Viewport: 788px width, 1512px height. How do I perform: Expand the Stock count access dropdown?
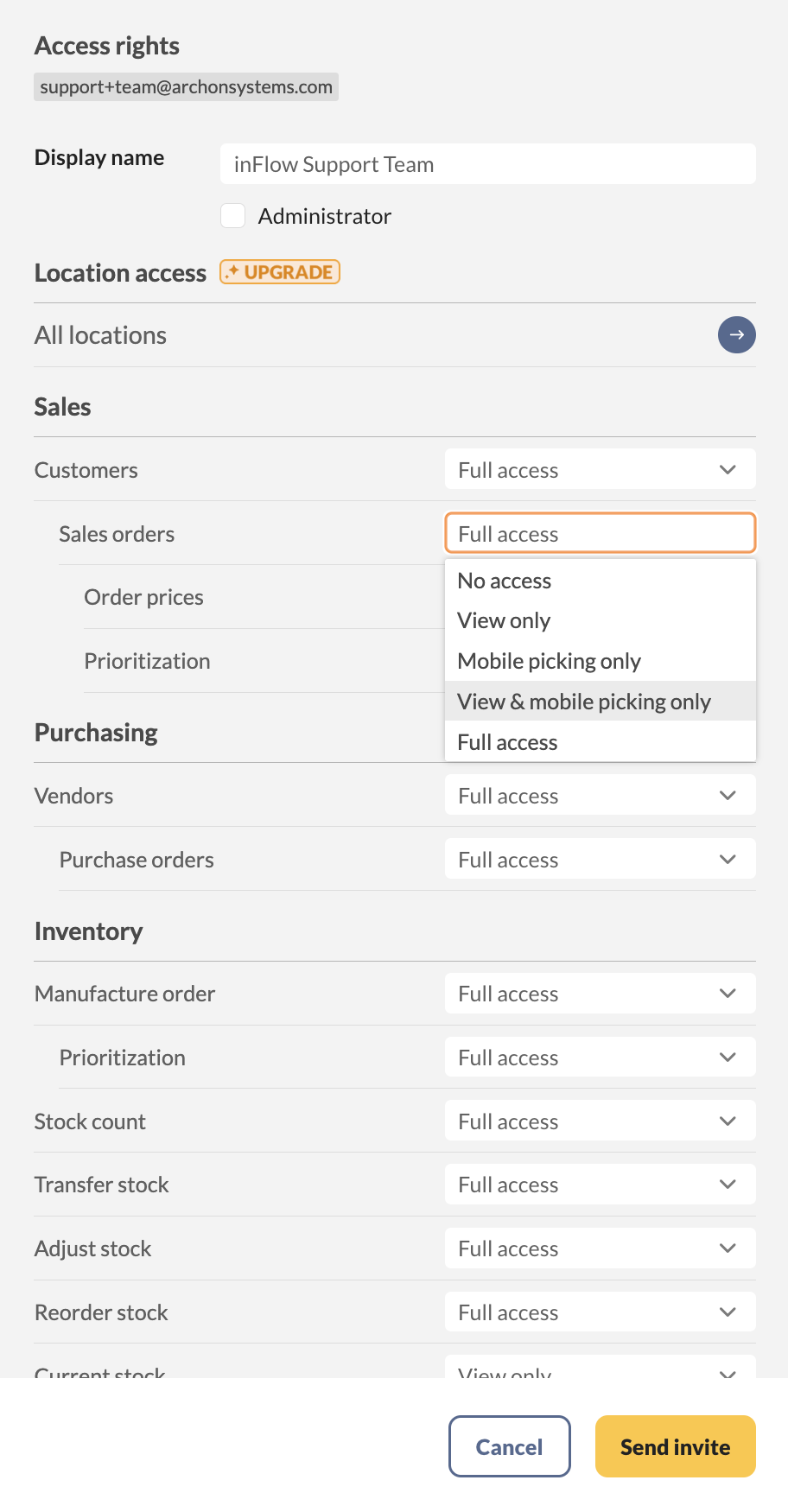(x=600, y=1121)
